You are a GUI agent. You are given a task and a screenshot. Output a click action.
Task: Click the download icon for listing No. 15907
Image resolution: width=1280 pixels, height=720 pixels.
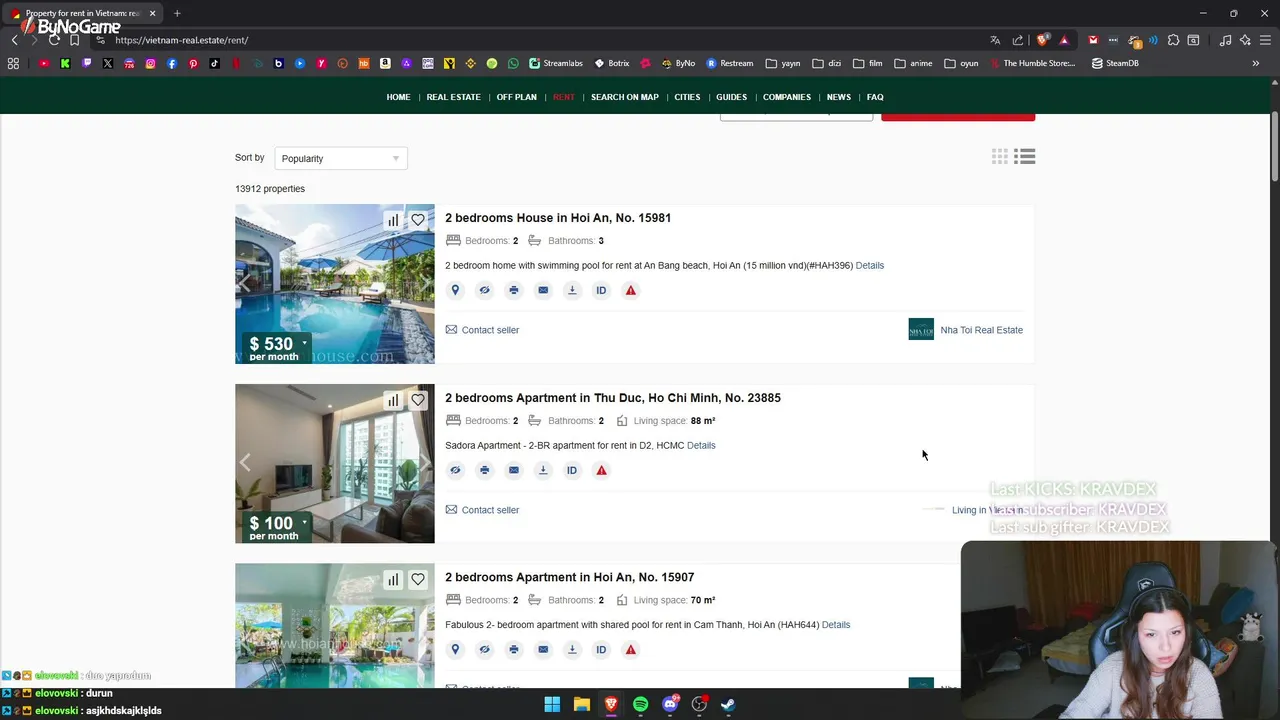pos(572,649)
